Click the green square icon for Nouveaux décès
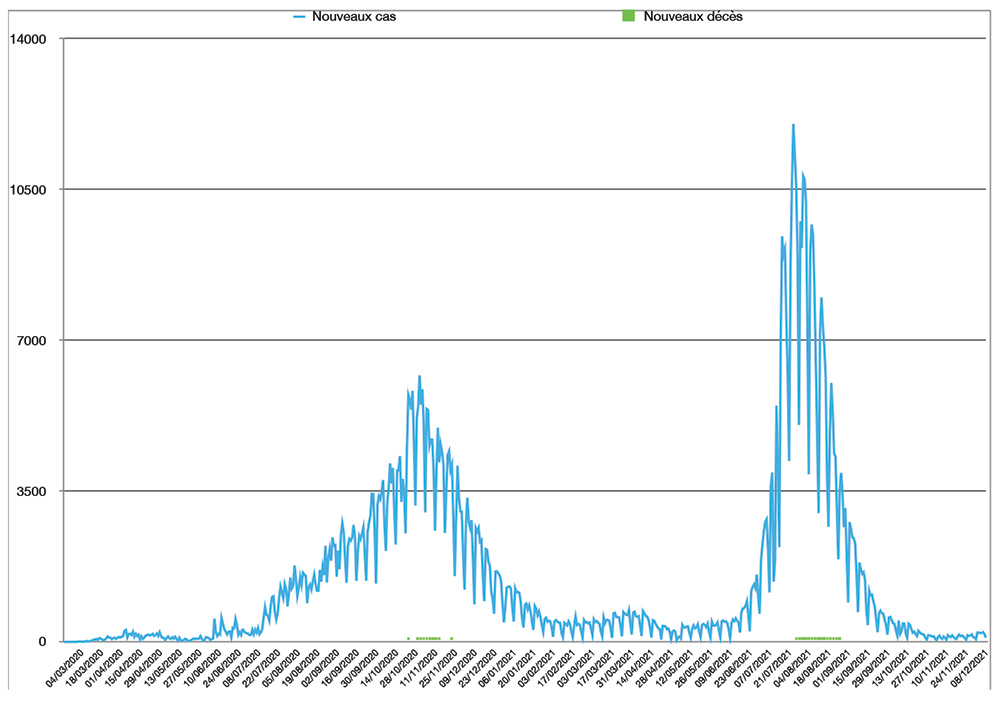 point(627,17)
